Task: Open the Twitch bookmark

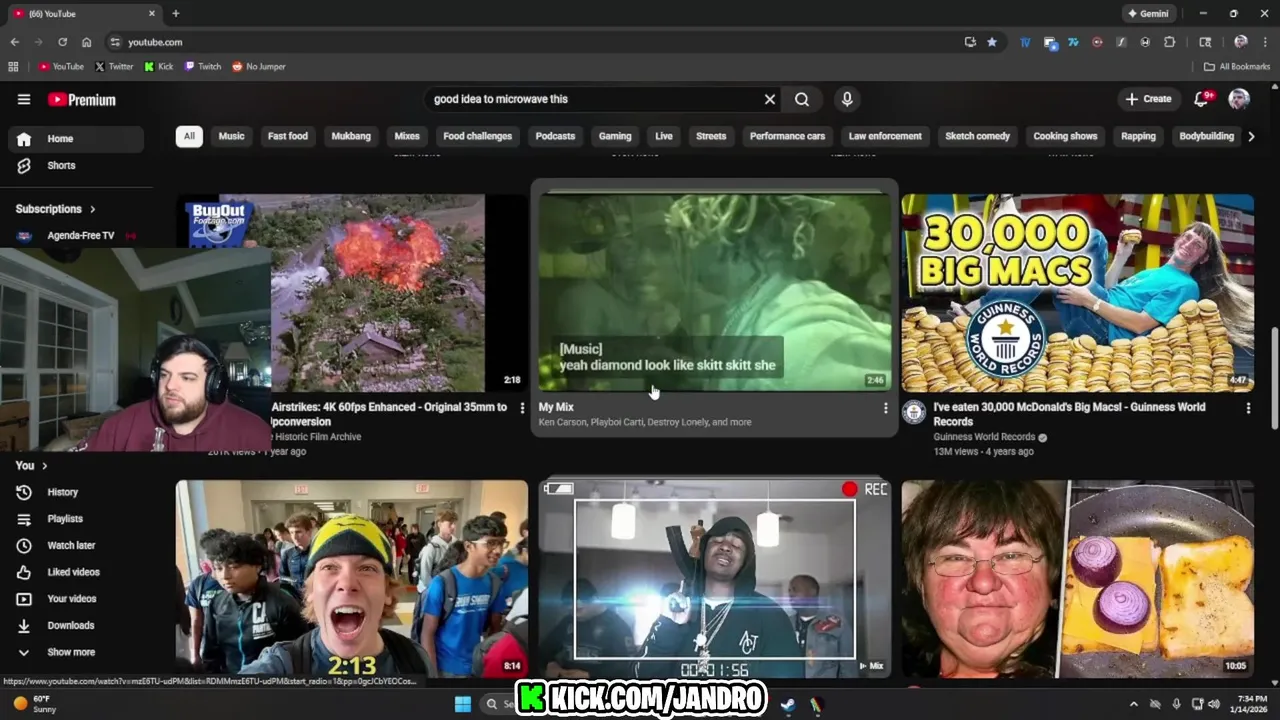Action: pyautogui.click(x=203, y=66)
